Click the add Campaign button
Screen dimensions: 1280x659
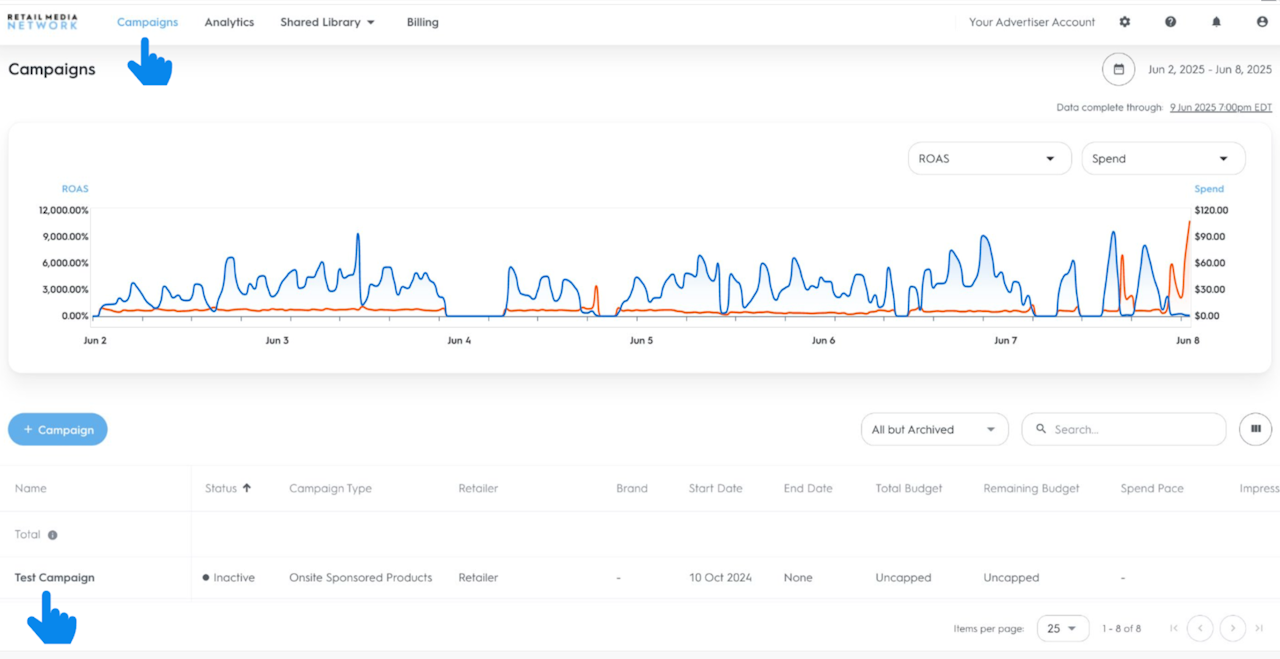click(58, 430)
